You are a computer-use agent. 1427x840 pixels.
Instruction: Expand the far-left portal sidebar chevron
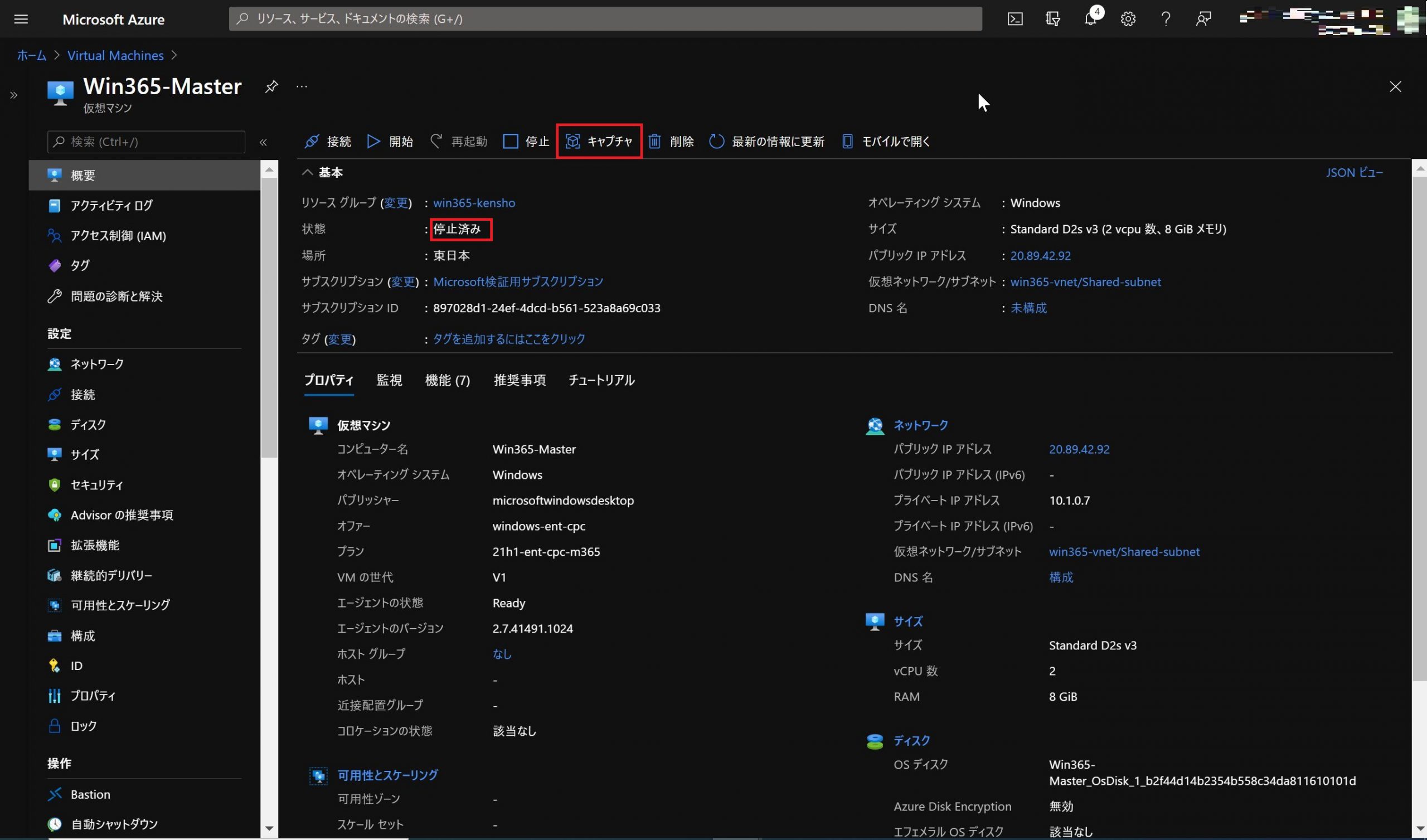(x=13, y=95)
